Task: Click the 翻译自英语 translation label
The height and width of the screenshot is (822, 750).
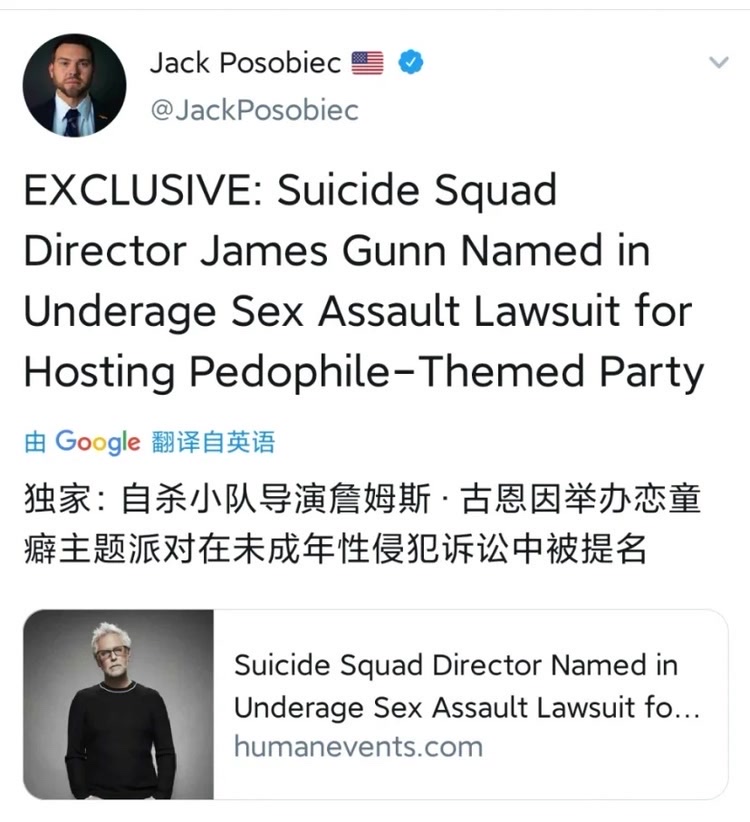Action: coord(213,442)
